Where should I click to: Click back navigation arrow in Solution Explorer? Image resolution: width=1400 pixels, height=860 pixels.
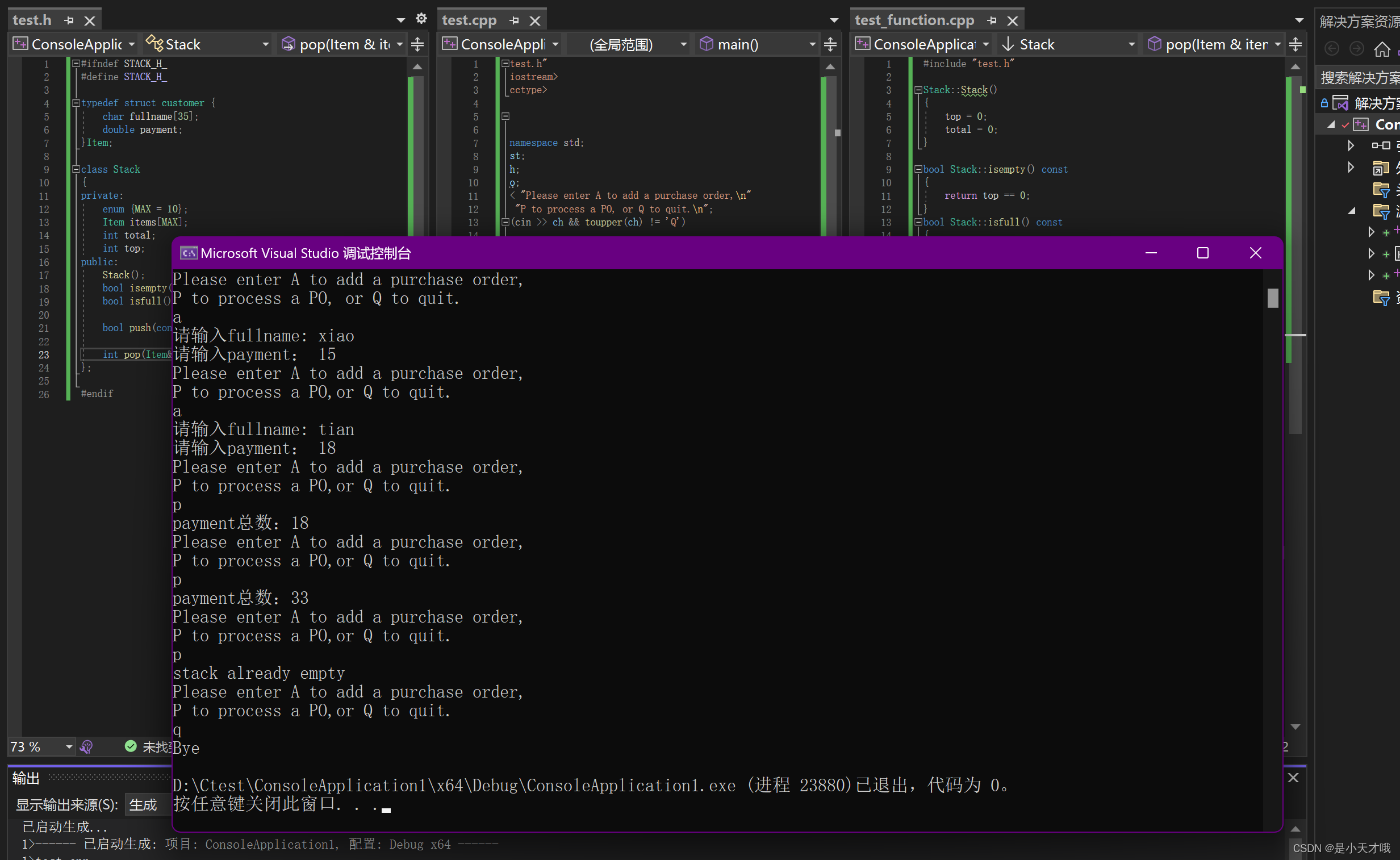[x=1332, y=49]
